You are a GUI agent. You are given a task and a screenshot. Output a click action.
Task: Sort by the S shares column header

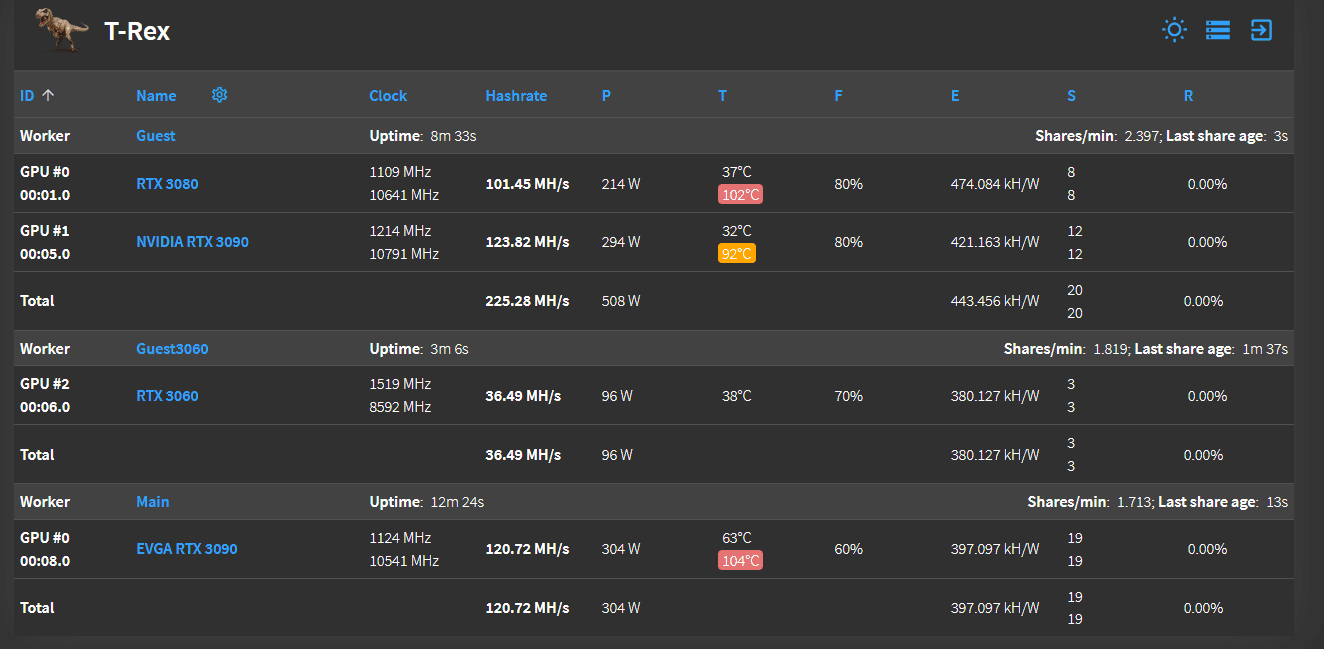(x=1071, y=96)
